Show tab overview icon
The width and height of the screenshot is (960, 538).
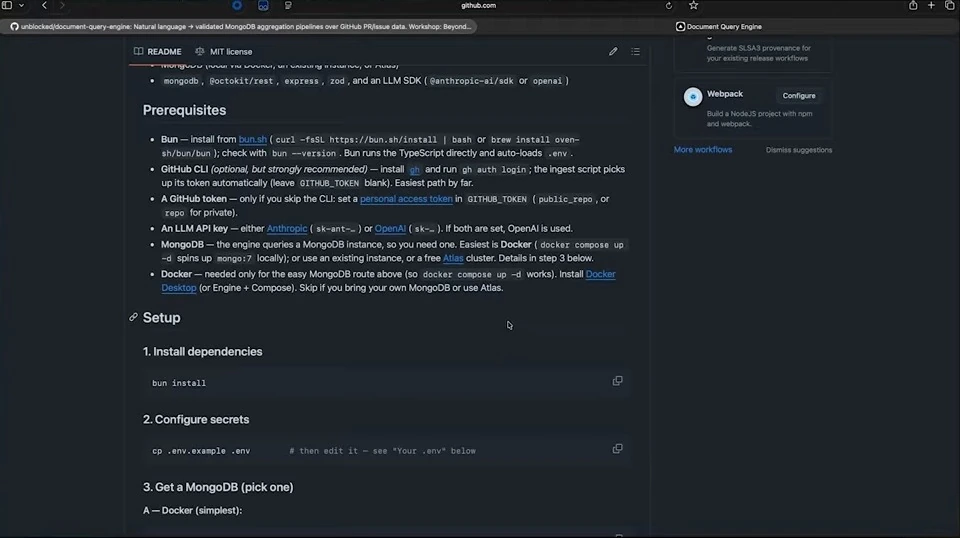click(950, 6)
